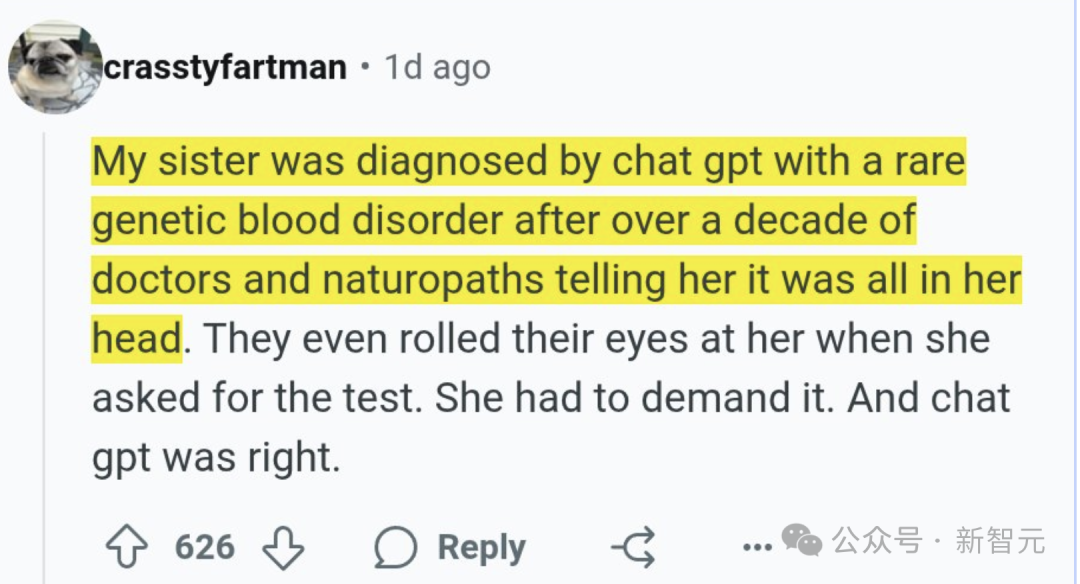Click the highlighted word "head"

(x=136, y=339)
